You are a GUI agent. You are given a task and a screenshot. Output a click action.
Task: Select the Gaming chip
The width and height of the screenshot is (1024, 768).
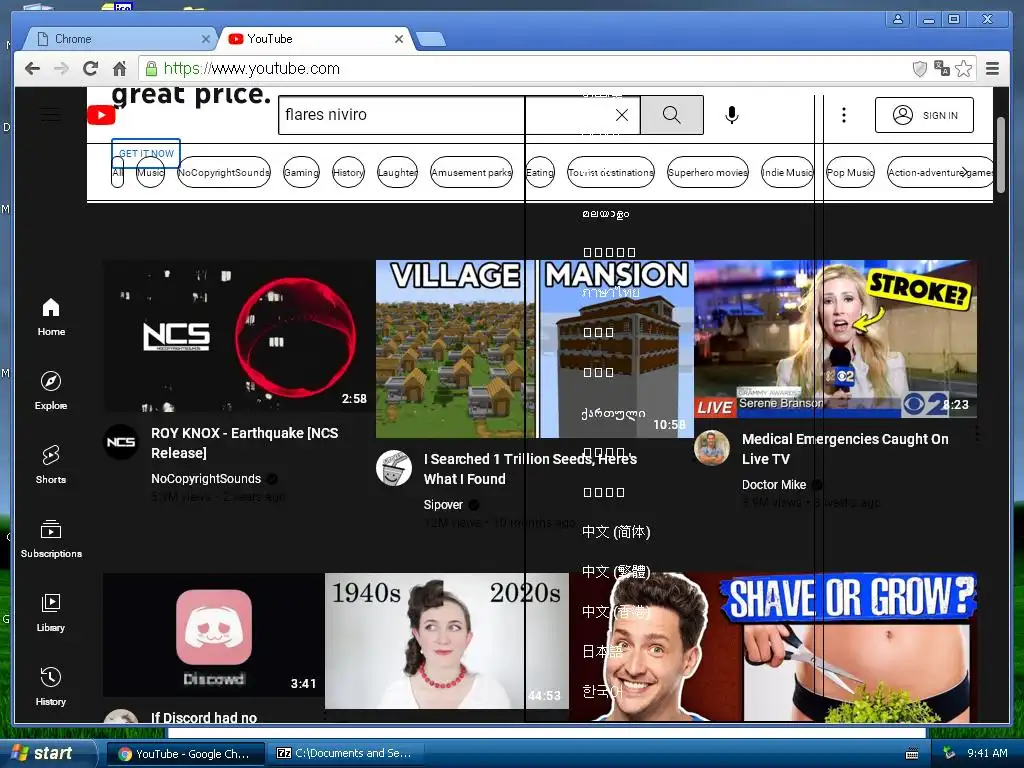click(x=301, y=172)
